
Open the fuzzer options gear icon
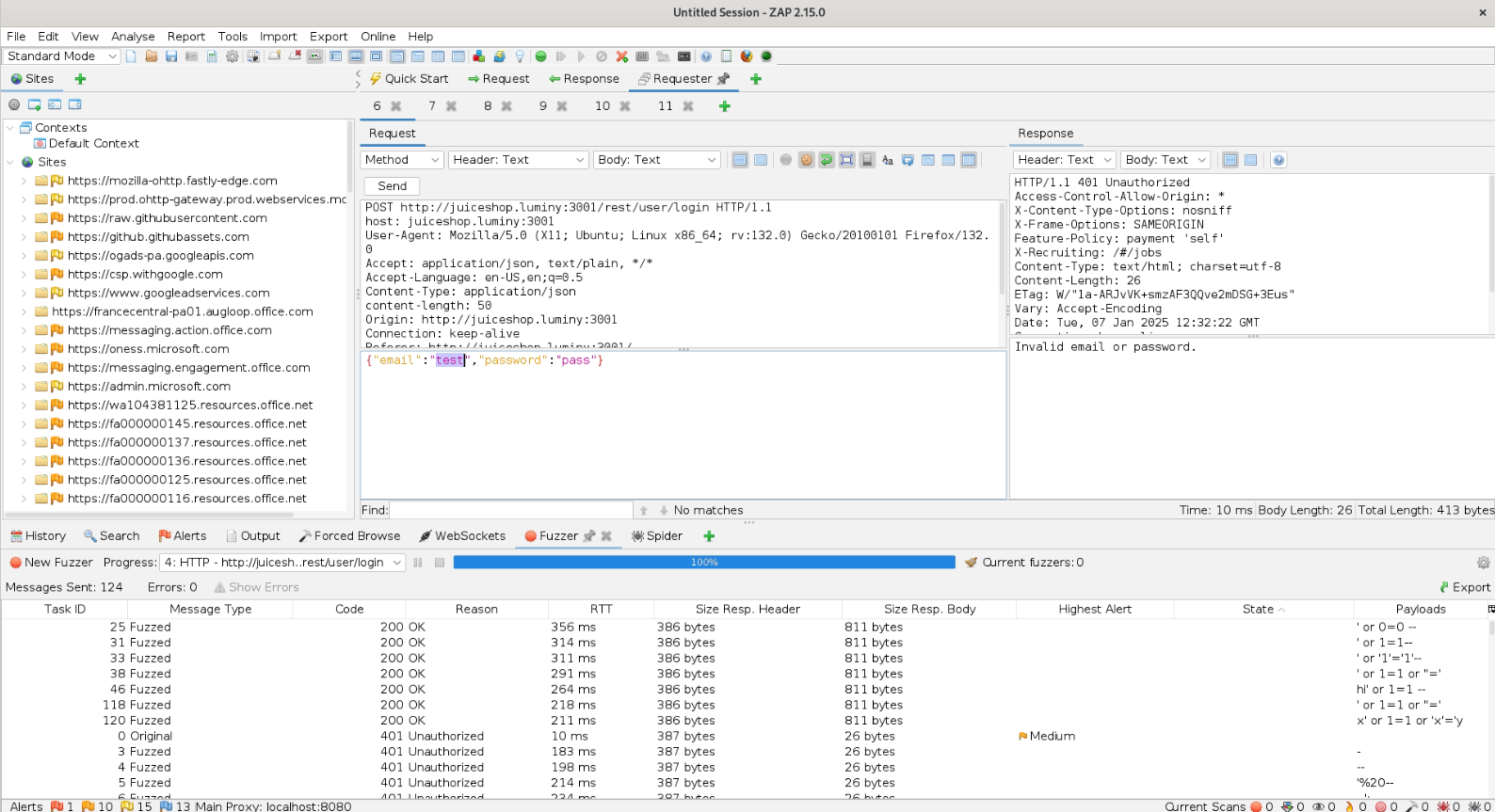click(1484, 563)
